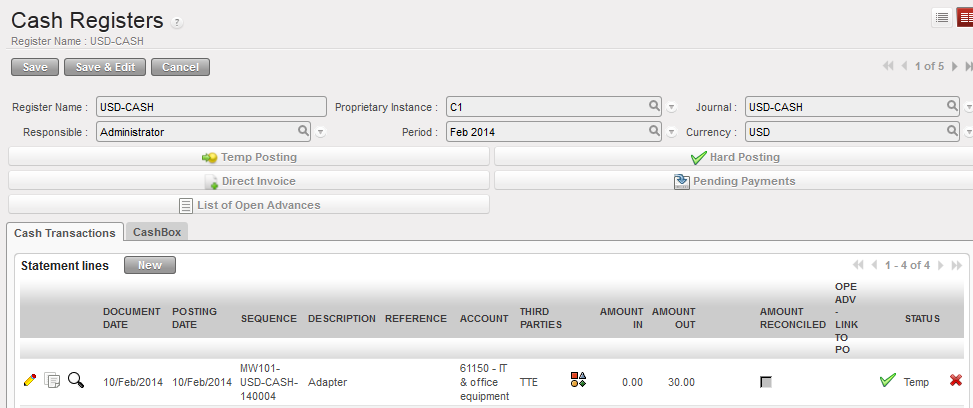Click the Temp Posting button
The width and height of the screenshot is (973, 408).
tap(249, 157)
